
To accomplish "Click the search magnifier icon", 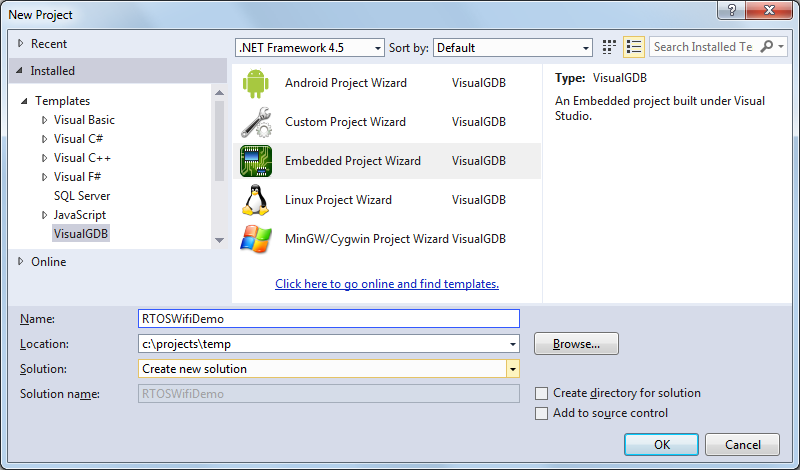I will click(766, 46).
